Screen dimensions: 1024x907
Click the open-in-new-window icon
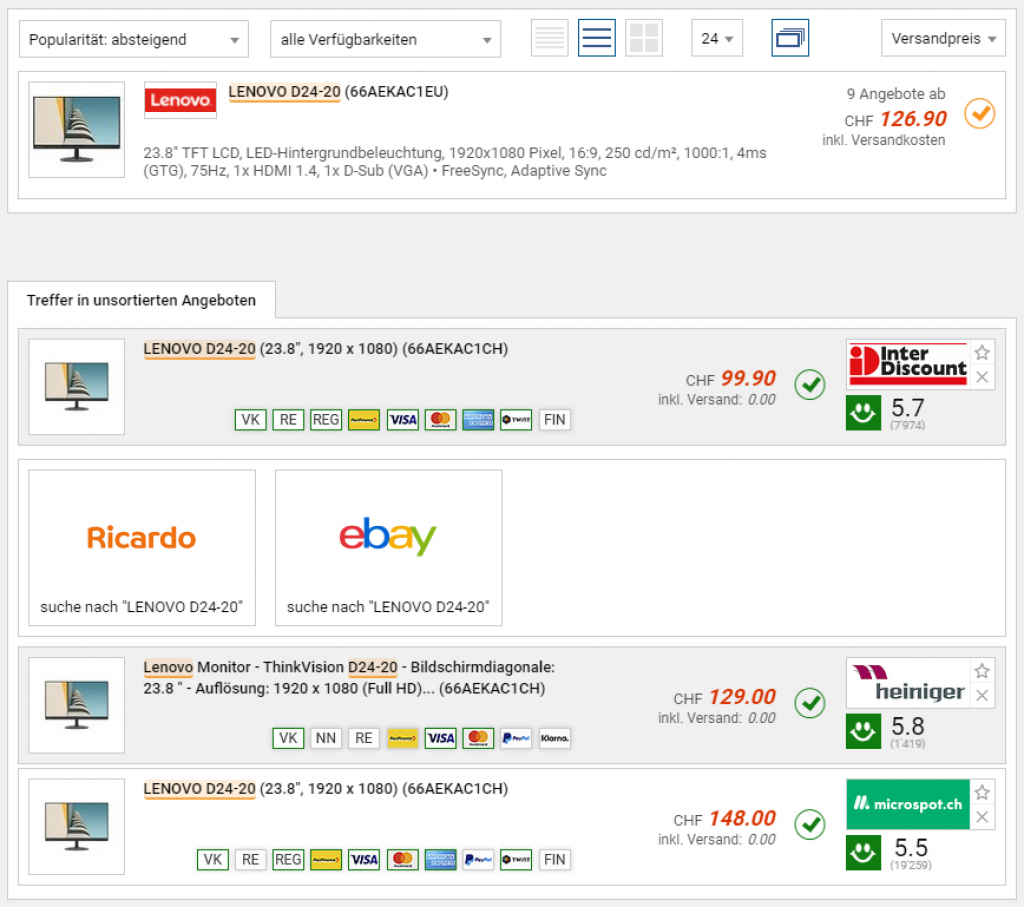click(790, 39)
